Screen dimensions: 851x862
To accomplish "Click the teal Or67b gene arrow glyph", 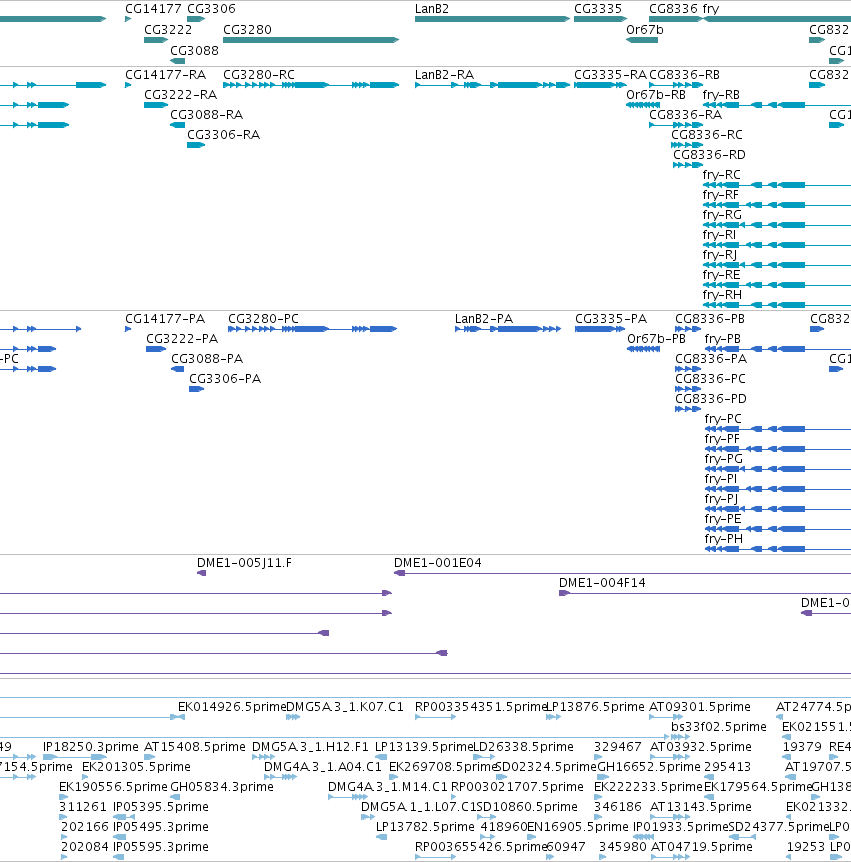I will 642,40.
